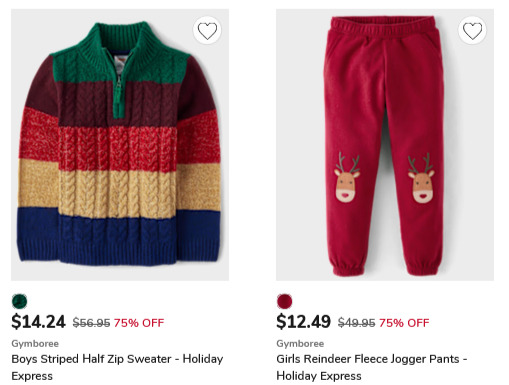509x385 pixels.
Task: Click the crossed-out $56.95 original price
Action: [91, 323]
